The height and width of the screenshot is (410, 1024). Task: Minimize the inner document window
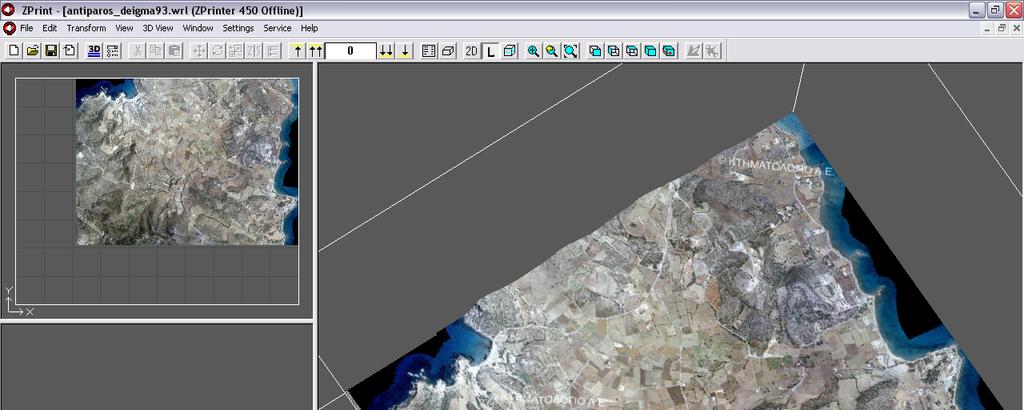tap(988, 28)
